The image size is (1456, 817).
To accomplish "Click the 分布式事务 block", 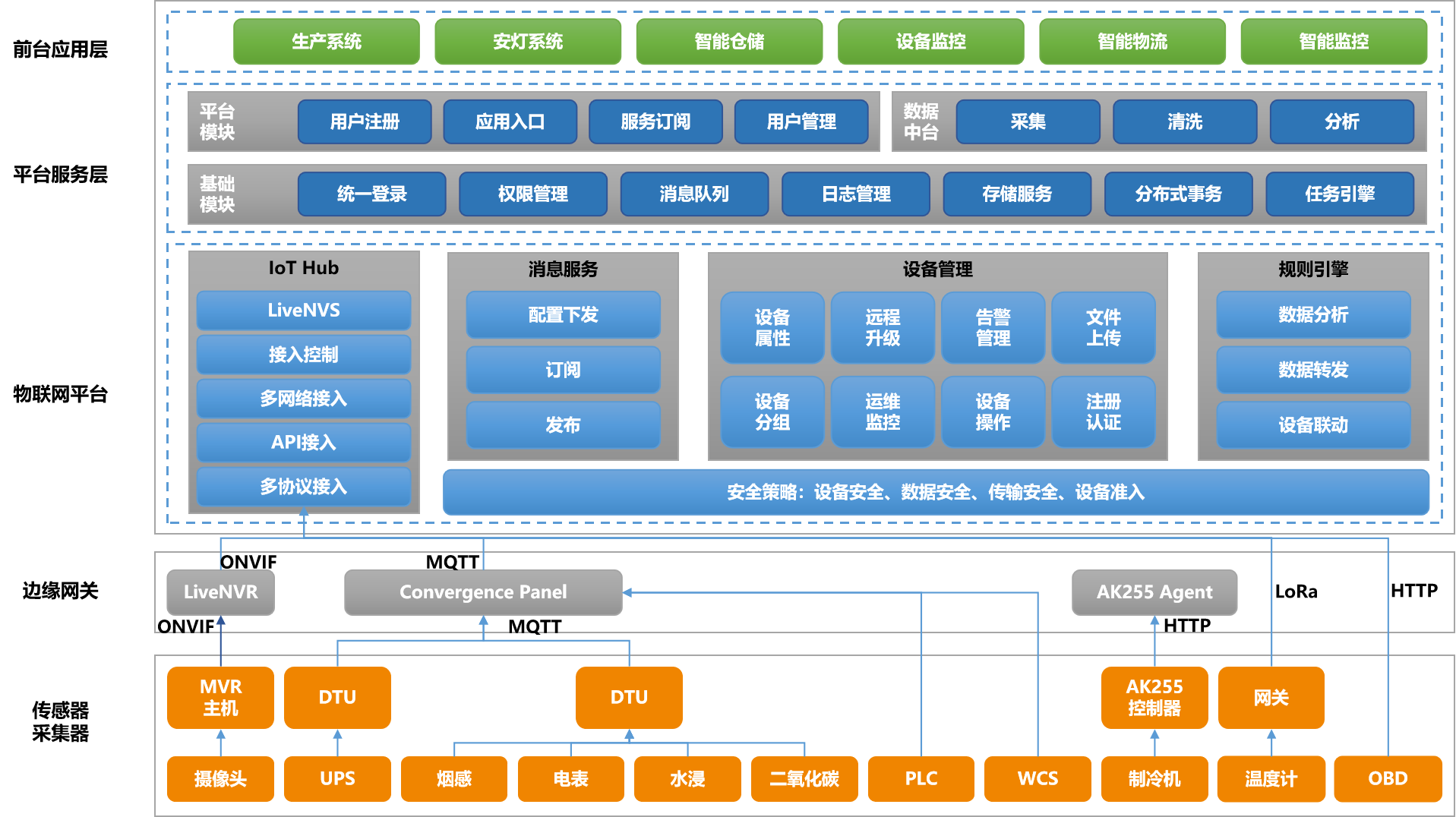I will click(1178, 194).
